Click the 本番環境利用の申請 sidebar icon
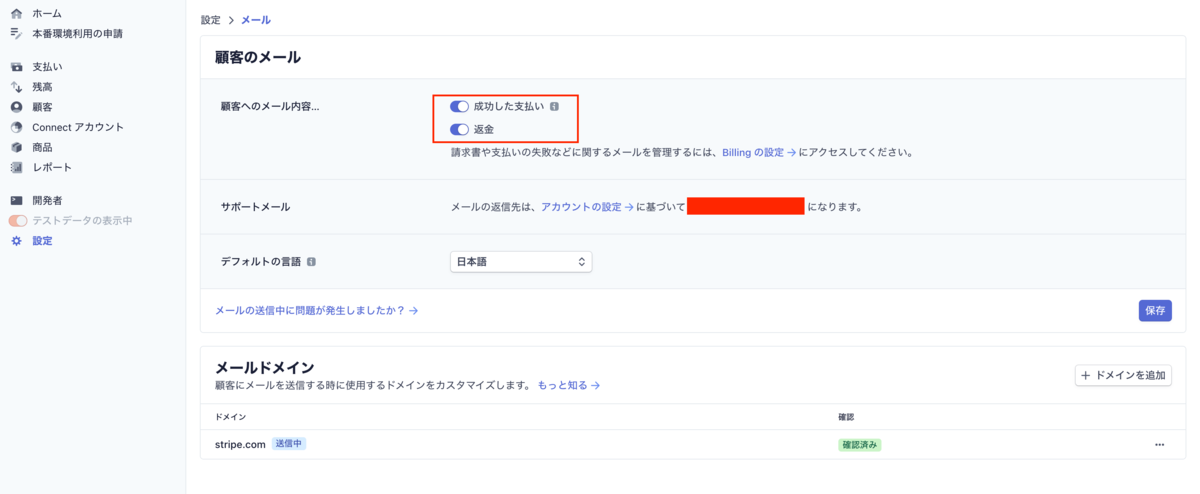The height and width of the screenshot is (494, 1200). (16, 34)
